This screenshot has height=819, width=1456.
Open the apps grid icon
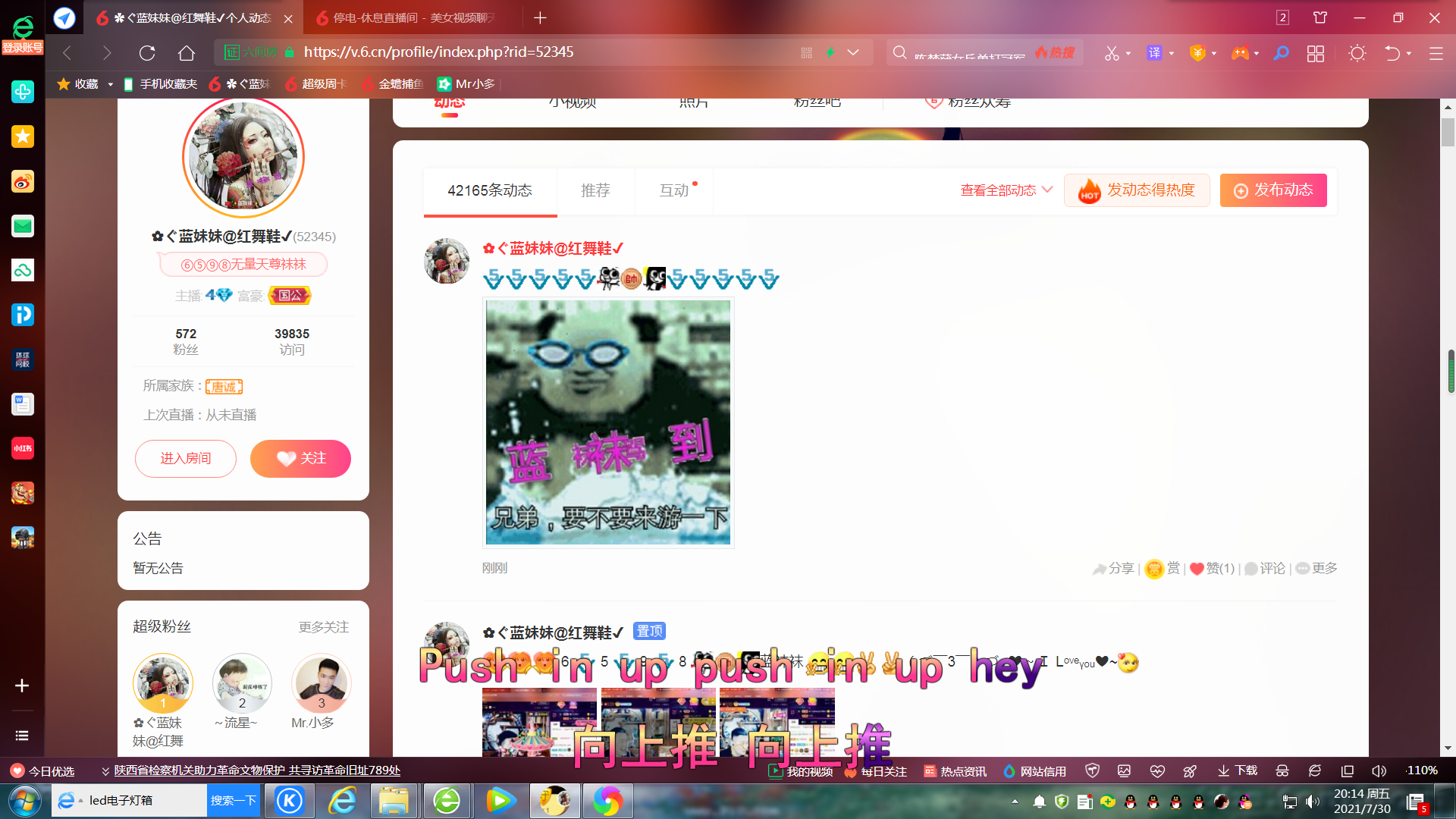point(1316,53)
